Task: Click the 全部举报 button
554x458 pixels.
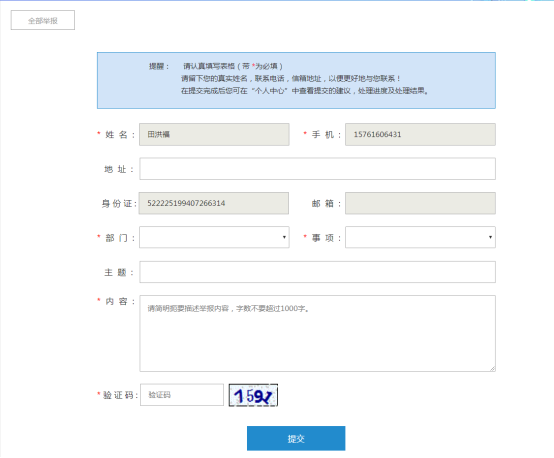Action: click(43, 20)
